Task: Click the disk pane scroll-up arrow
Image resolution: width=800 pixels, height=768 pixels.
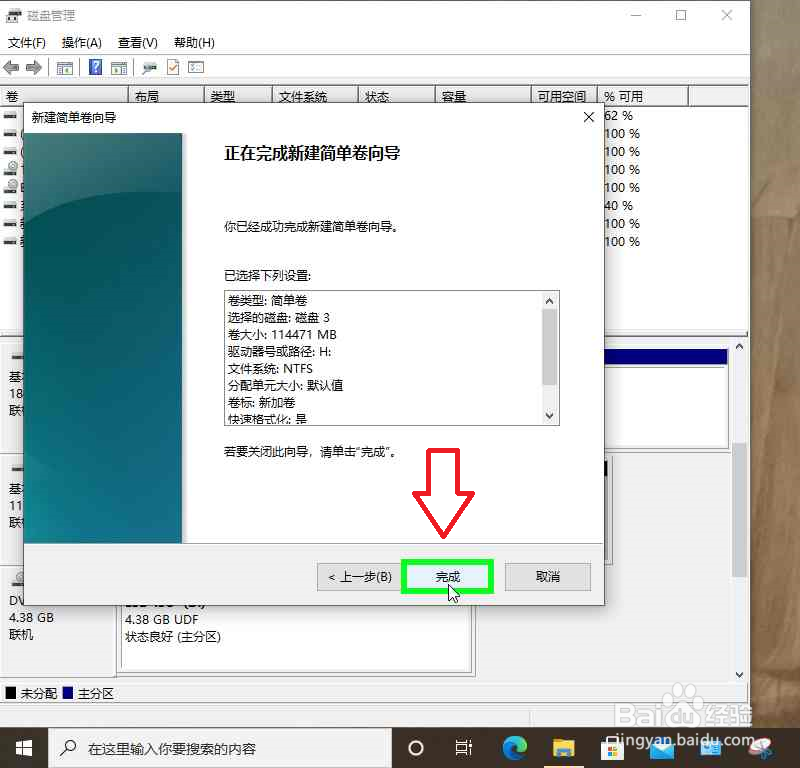Action: coord(739,347)
